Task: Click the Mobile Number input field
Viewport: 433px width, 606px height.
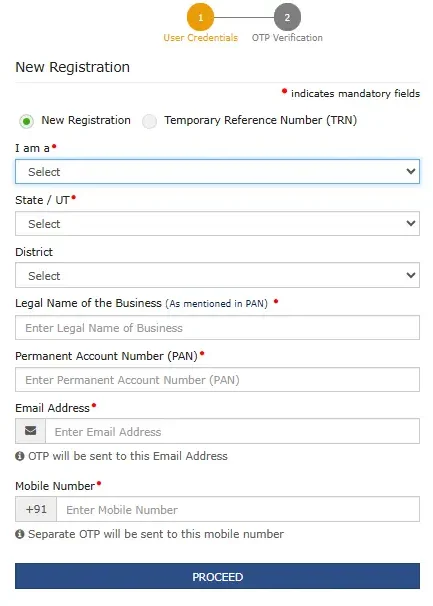Action: (x=238, y=509)
